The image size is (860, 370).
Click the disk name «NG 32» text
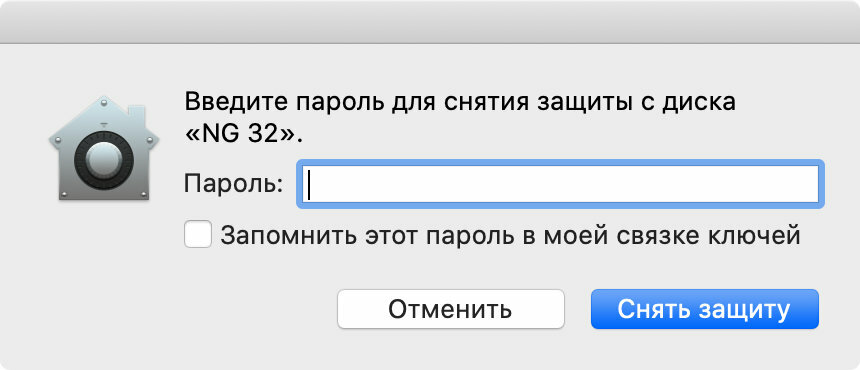tap(244, 134)
